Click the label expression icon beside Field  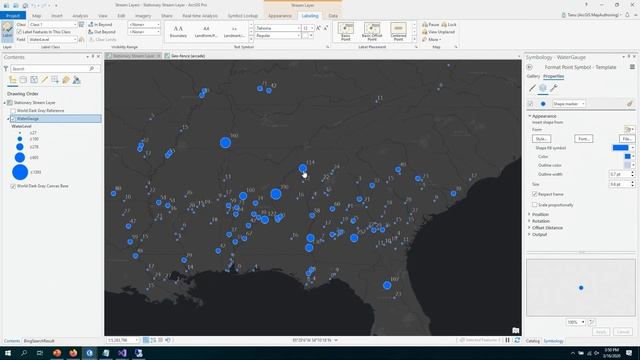tap(82, 40)
